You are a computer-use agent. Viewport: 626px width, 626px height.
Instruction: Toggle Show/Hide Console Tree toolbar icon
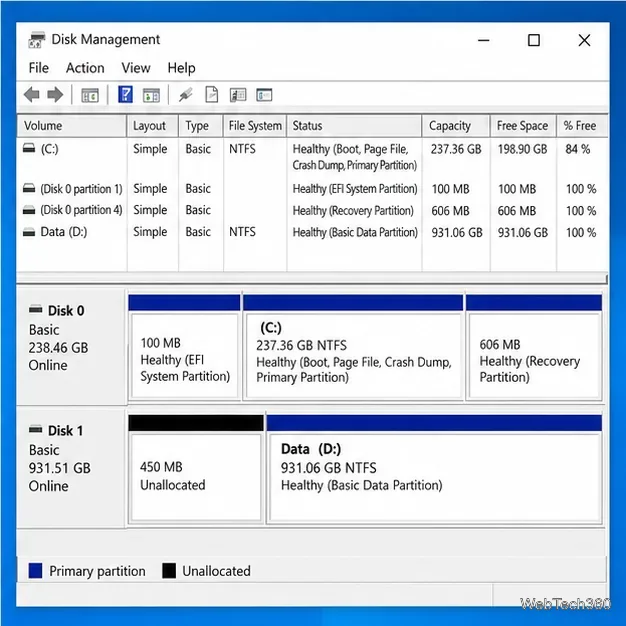(x=90, y=95)
